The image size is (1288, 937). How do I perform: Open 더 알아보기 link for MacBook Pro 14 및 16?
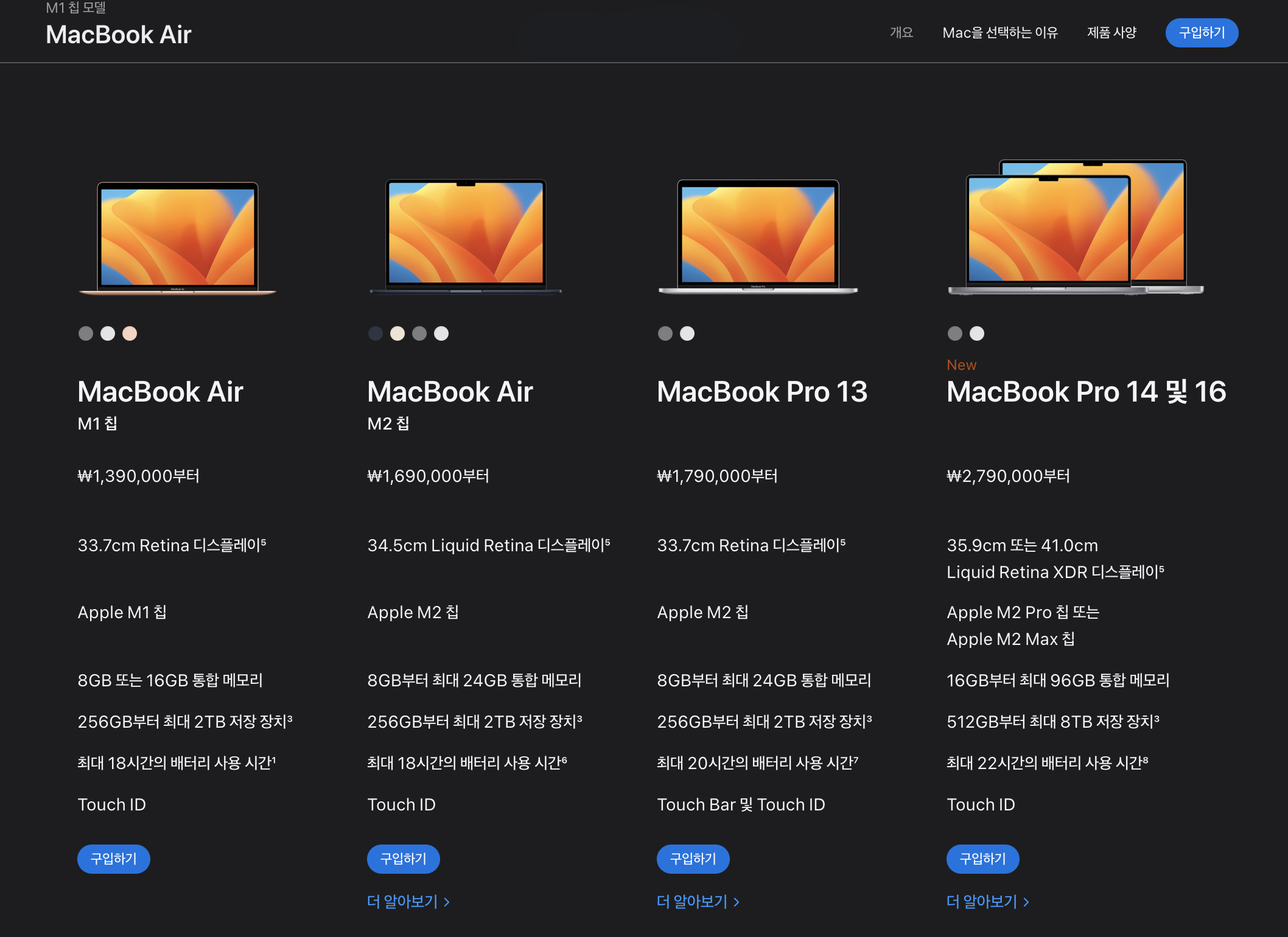click(x=988, y=902)
